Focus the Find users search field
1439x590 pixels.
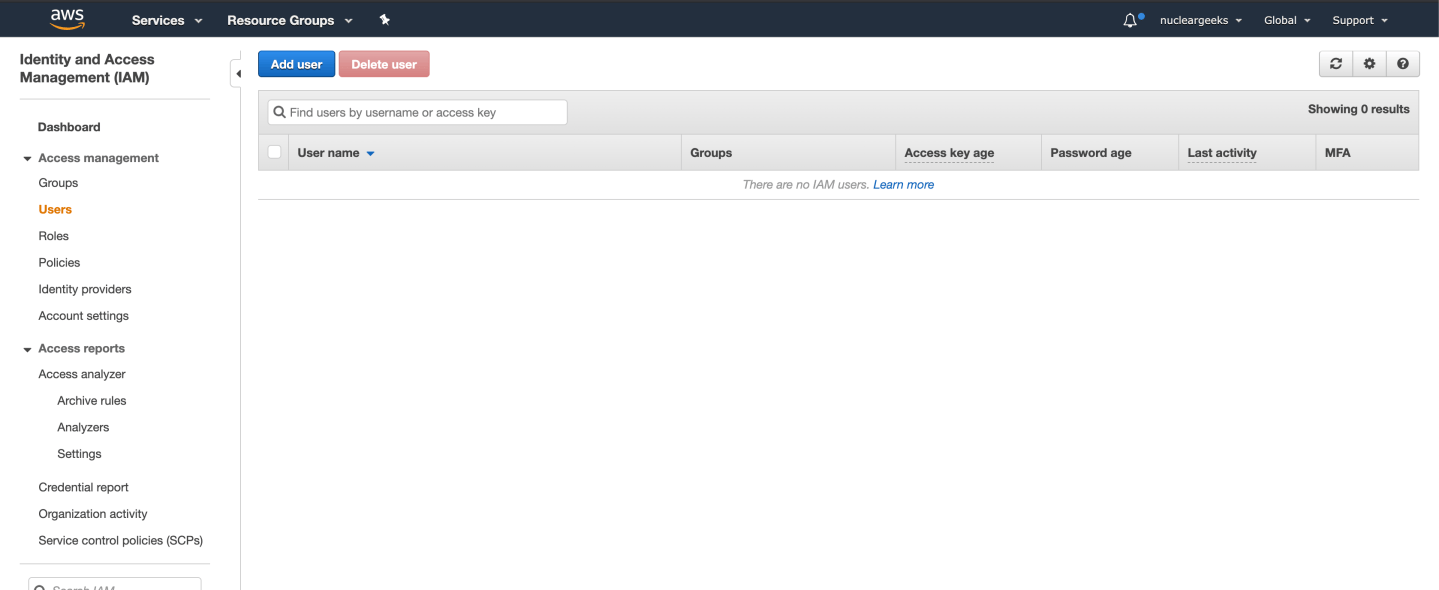[417, 113]
